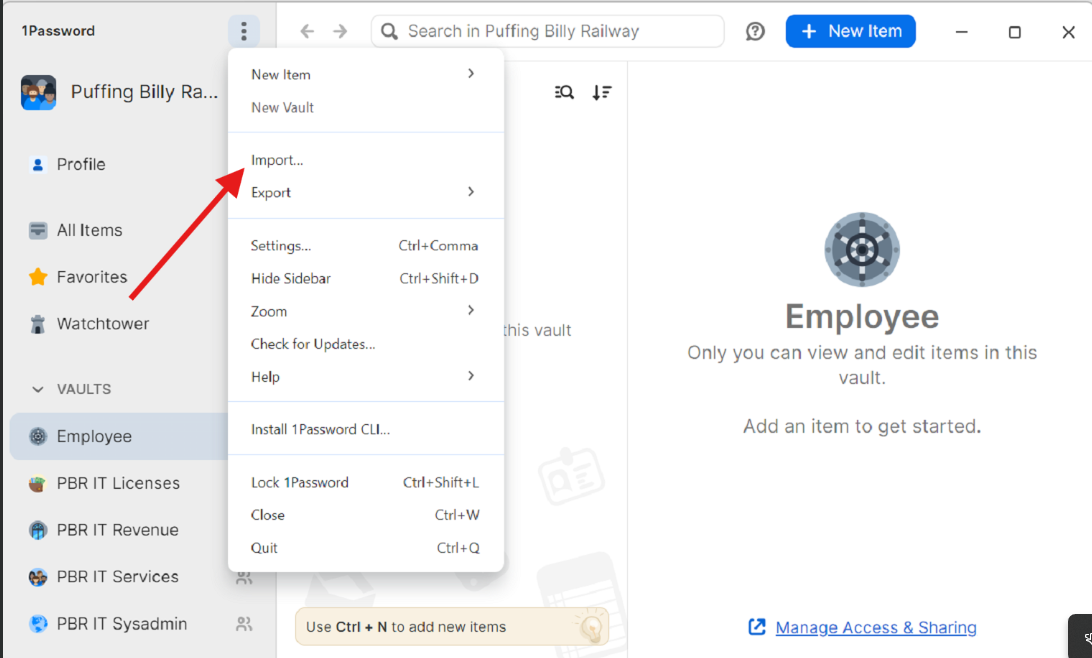Click the Use Ctrl + N tip banner

[x=452, y=627]
